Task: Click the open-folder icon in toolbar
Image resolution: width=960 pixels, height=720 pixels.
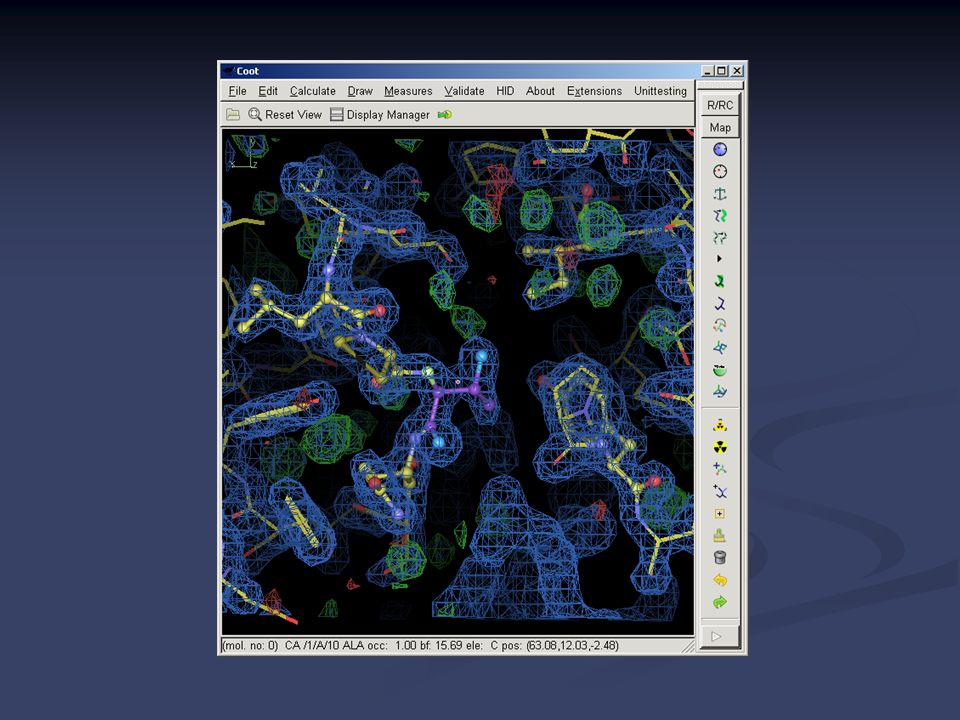Action: (x=233, y=114)
